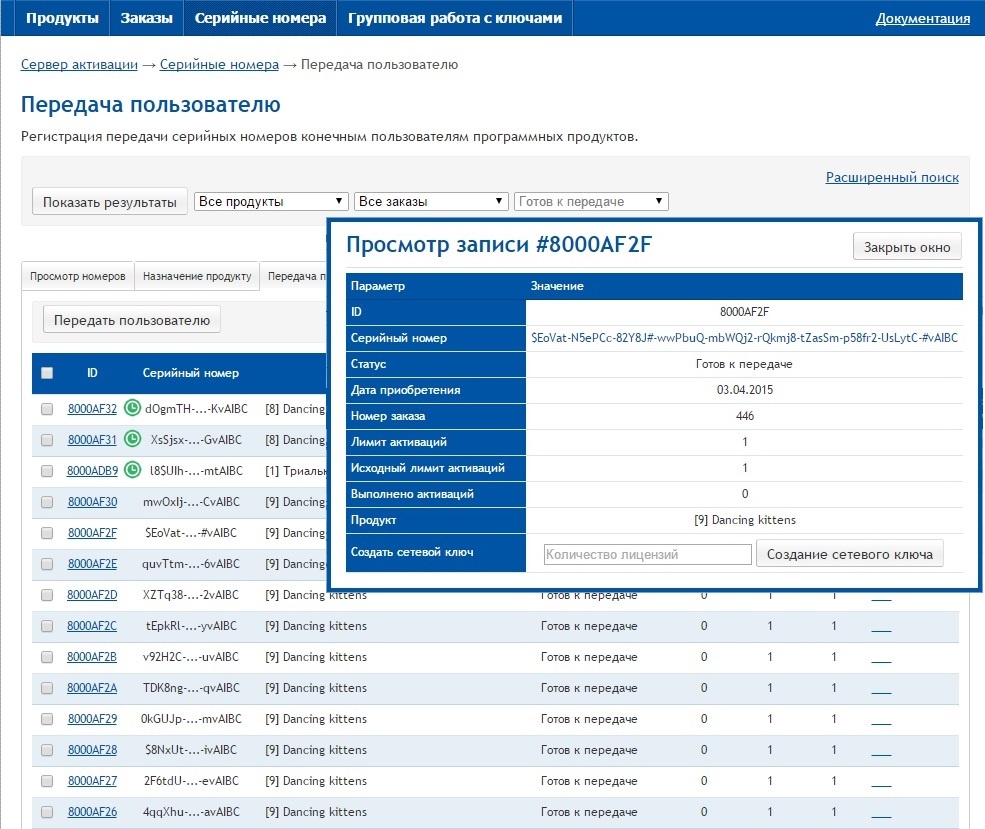Click green clock icon beside 8000AF31
Screen dimensions: 985x829
pos(132,439)
